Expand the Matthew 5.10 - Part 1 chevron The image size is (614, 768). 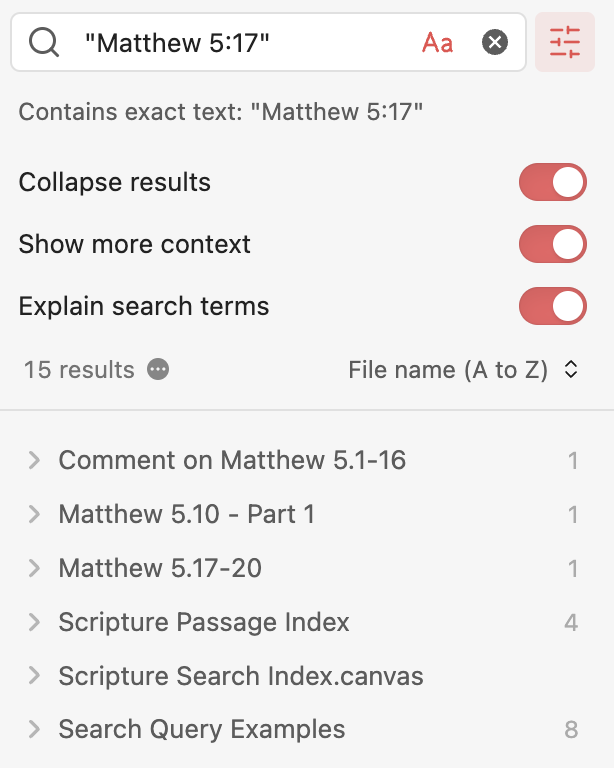coord(34,515)
